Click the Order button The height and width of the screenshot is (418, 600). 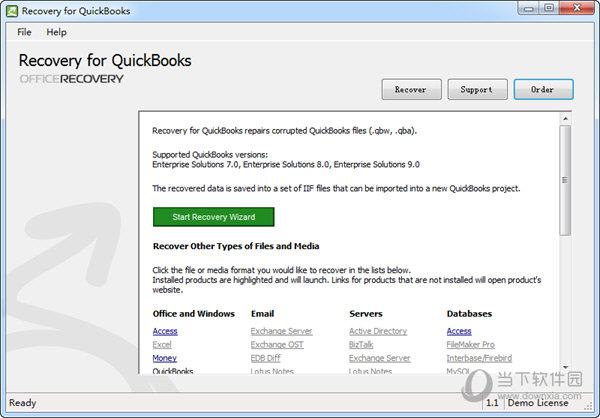(543, 90)
